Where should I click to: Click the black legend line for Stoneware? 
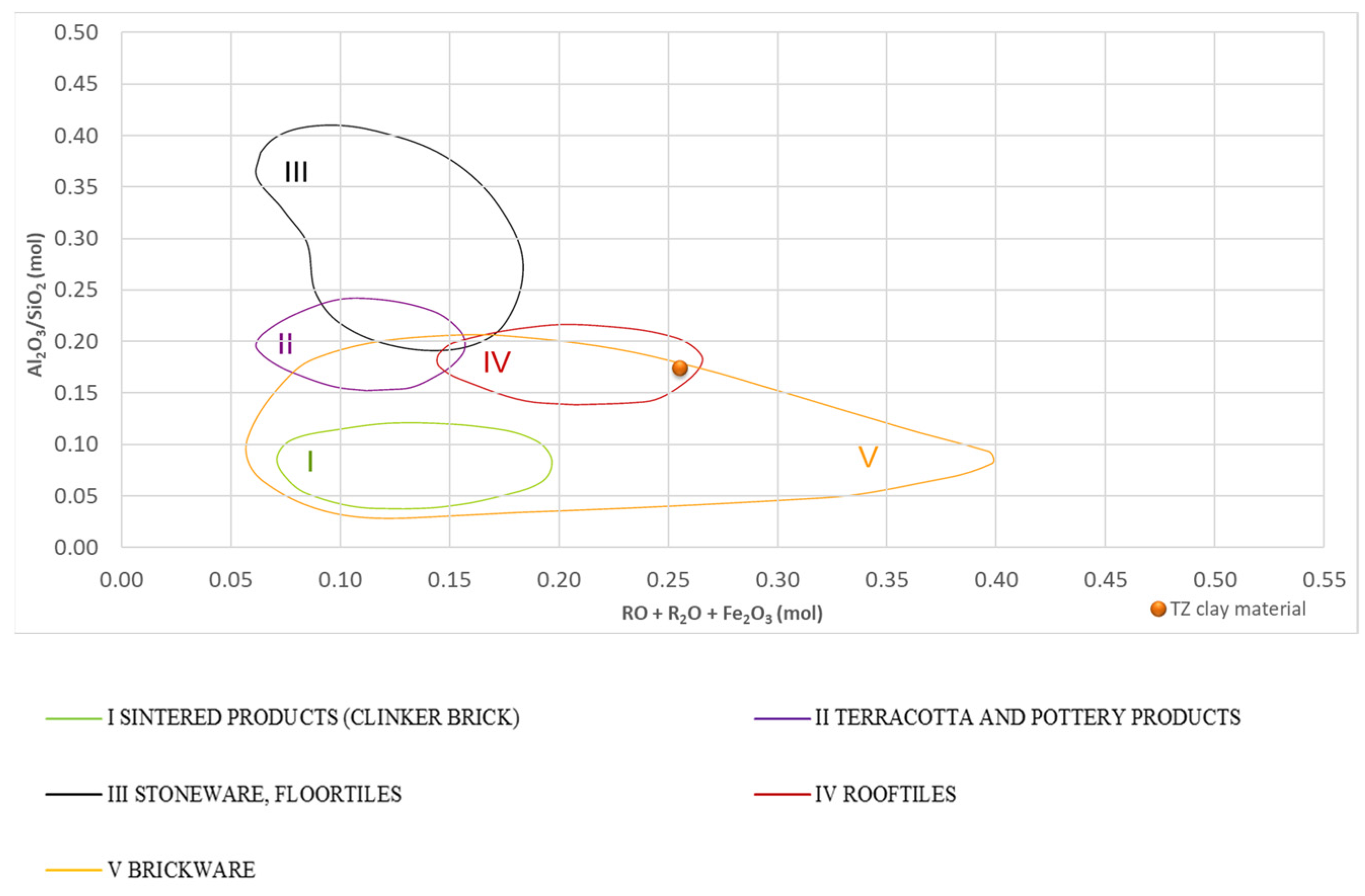pos(73,795)
